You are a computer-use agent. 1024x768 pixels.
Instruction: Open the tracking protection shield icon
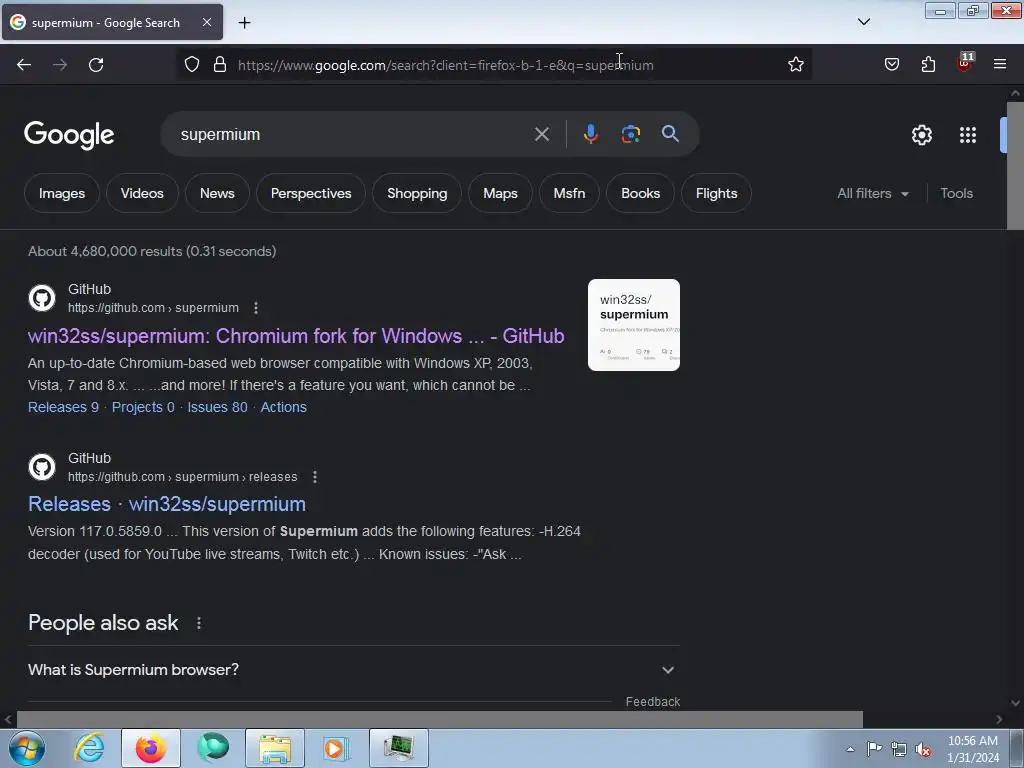pyautogui.click(x=191, y=65)
